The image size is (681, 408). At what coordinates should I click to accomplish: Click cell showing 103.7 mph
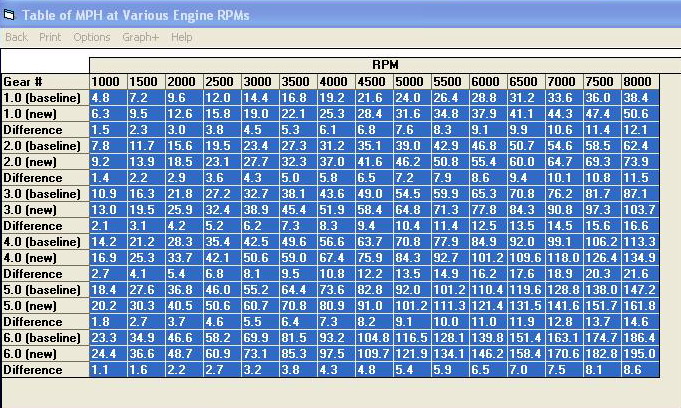click(640, 209)
